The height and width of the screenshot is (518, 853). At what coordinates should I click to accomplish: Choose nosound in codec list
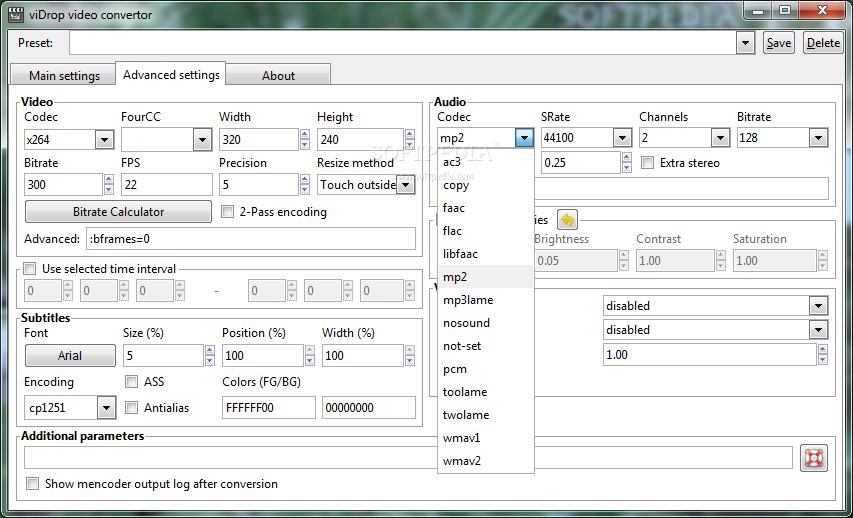pyautogui.click(x=485, y=323)
